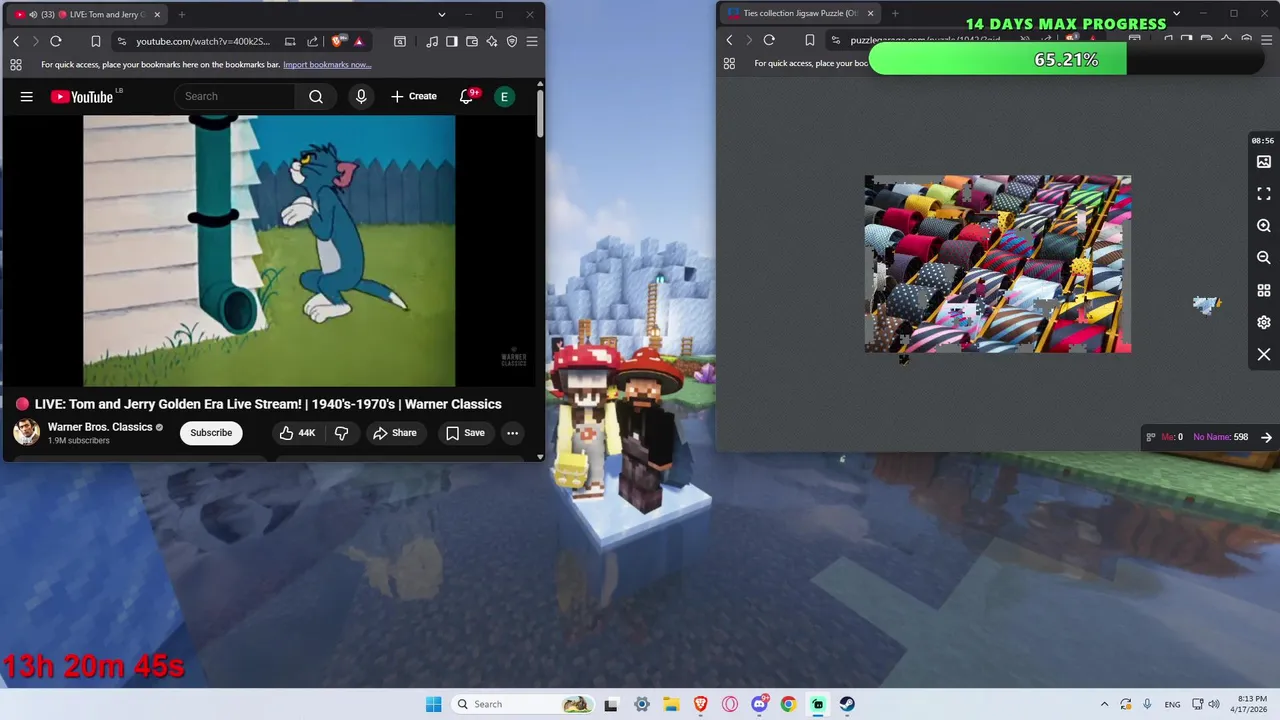Open the bookmarks grid icon in the YouTube window
The height and width of the screenshot is (720, 1280).
click(x=16, y=65)
